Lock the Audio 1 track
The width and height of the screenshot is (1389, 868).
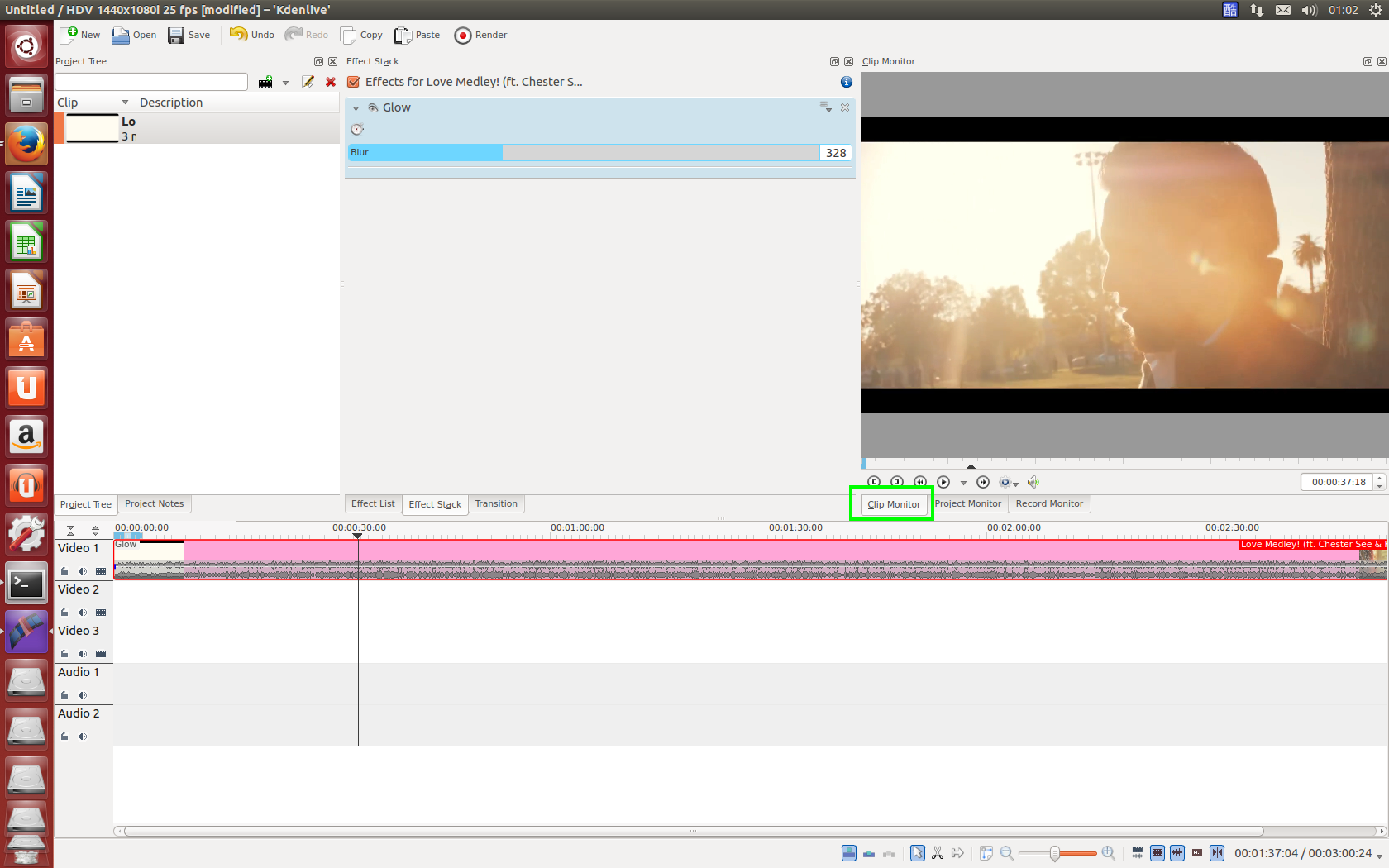[x=64, y=695]
